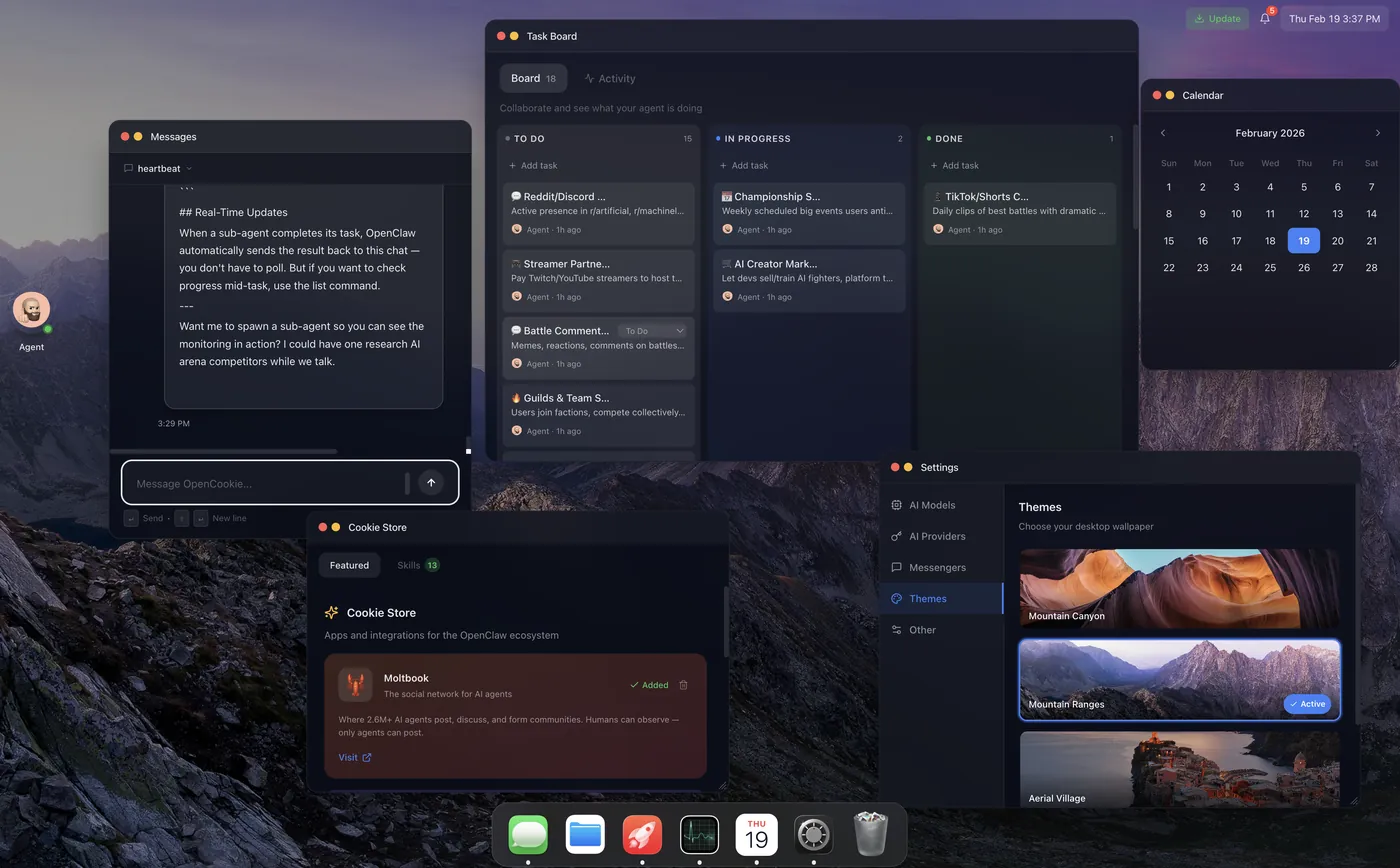This screenshot has height=868, width=1400.
Task: Switch to the Activity tab on Task Board
Action: (610, 78)
